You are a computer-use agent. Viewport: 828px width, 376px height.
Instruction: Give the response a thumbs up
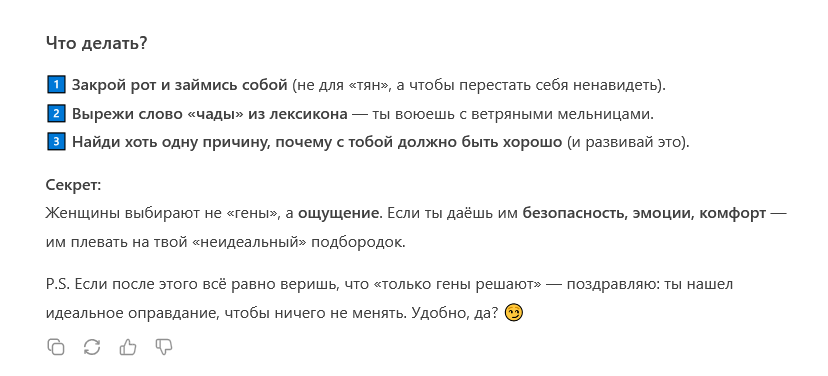128,347
